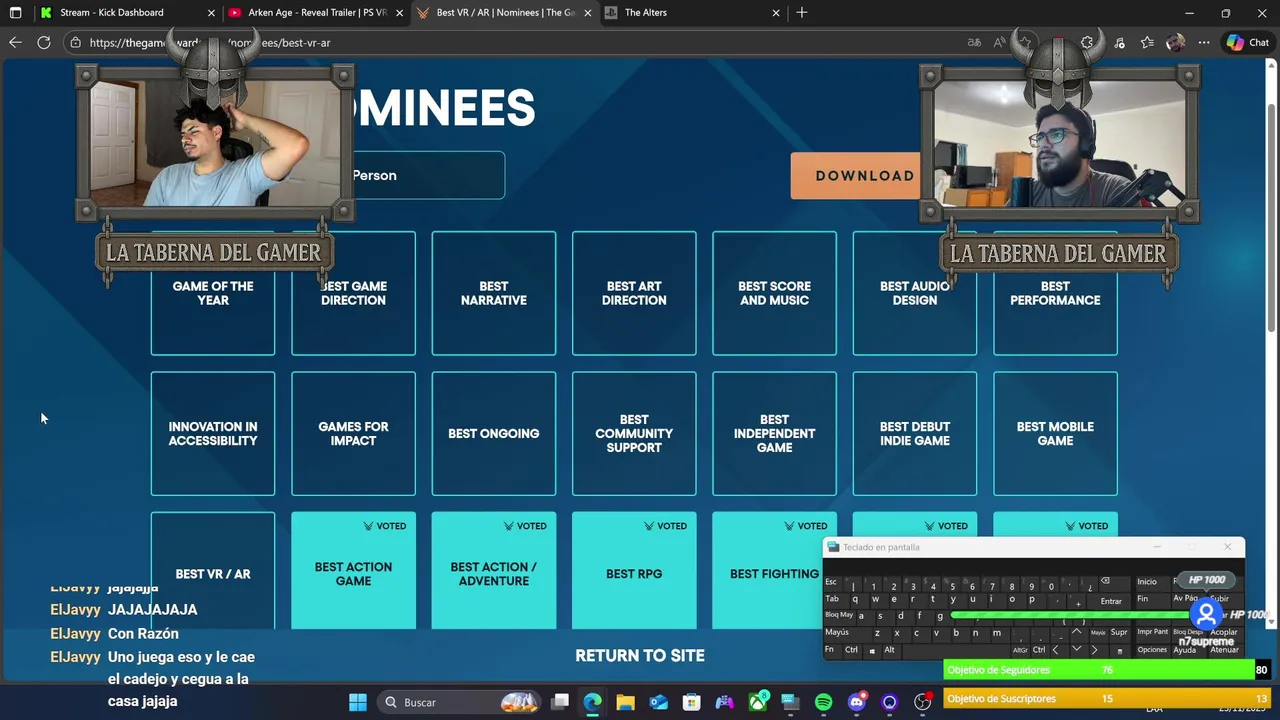Open File Explorer from the taskbar
Viewport: 1280px width, 720px height.
click(x=626, y=702)
